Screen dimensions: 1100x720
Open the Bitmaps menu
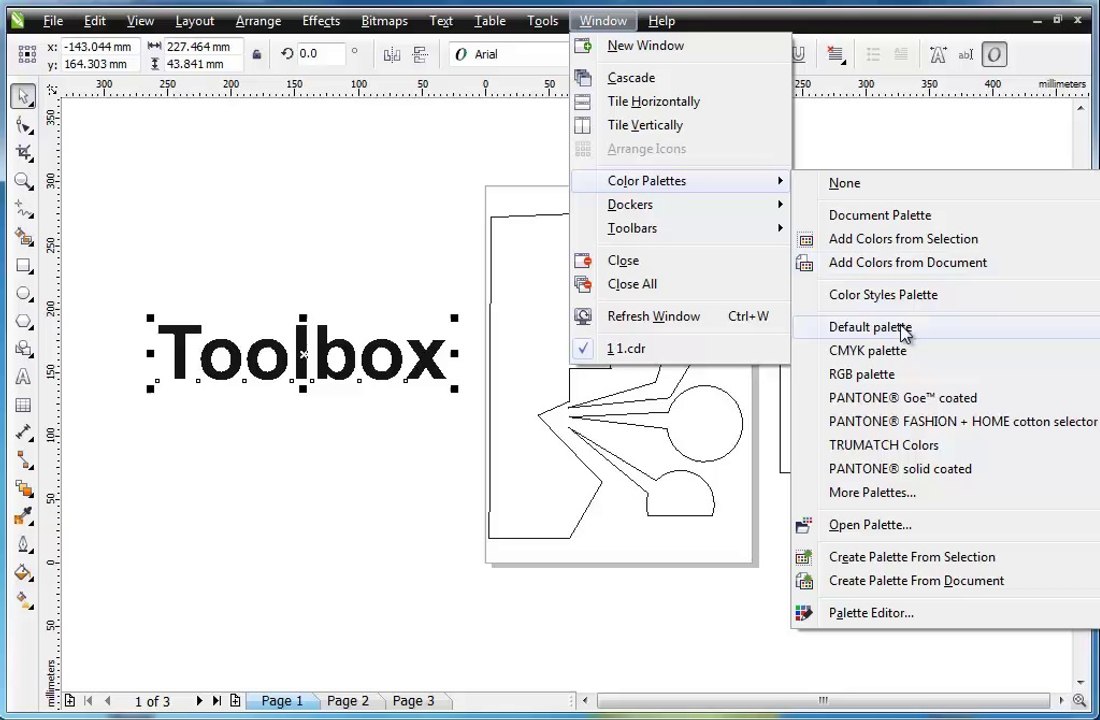pyautogui.click(x=384, y=21)
